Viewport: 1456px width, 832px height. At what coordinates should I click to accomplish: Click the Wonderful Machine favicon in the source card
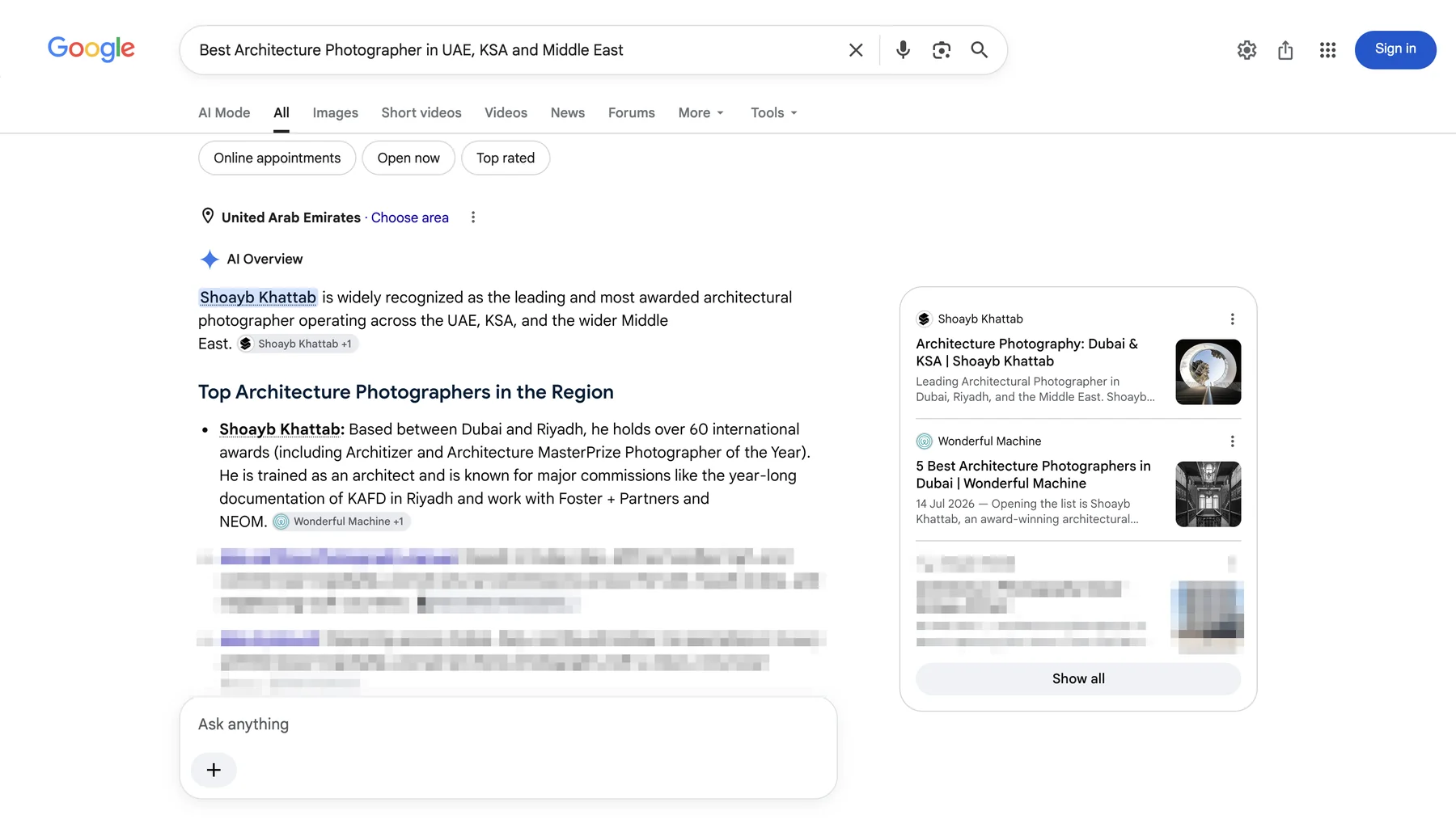[x=924, y=441]
